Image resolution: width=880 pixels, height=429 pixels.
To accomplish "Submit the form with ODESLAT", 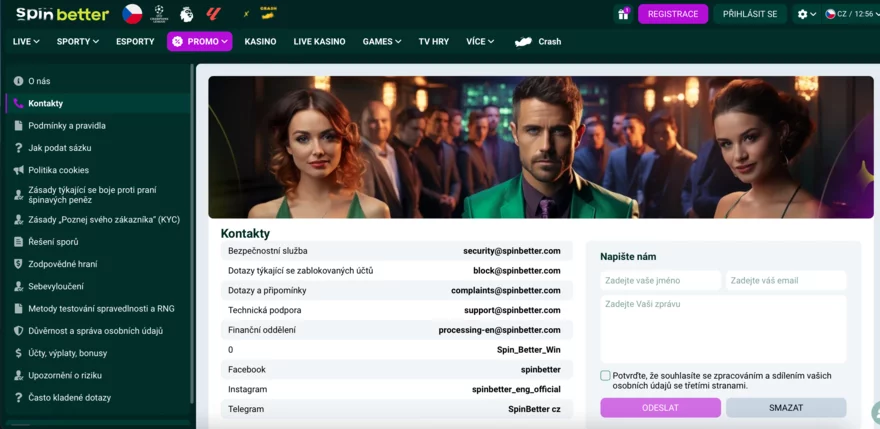I will pyautogui.click(x=660, y=408).
